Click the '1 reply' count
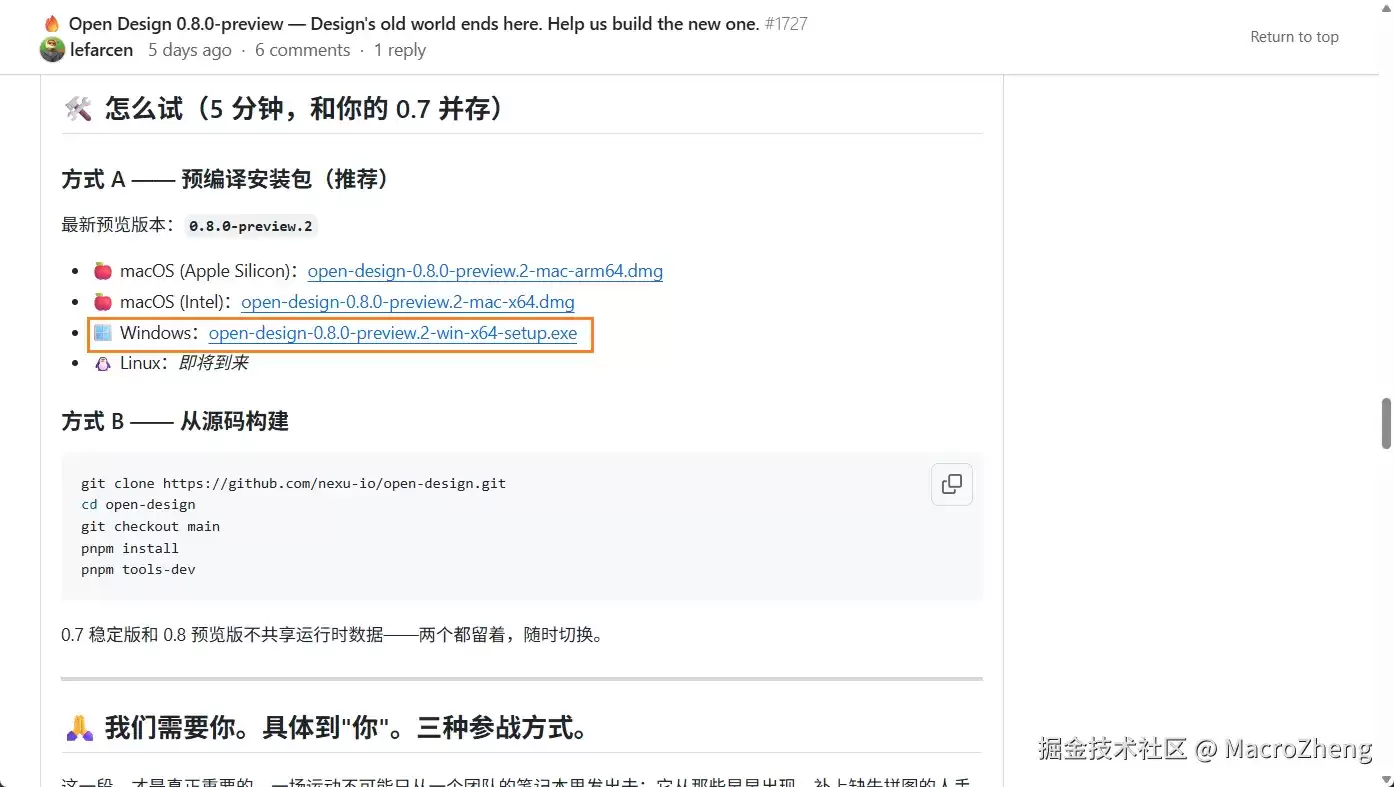The height and width of the screenshot is (787, 1394). [x=400, y=50]
